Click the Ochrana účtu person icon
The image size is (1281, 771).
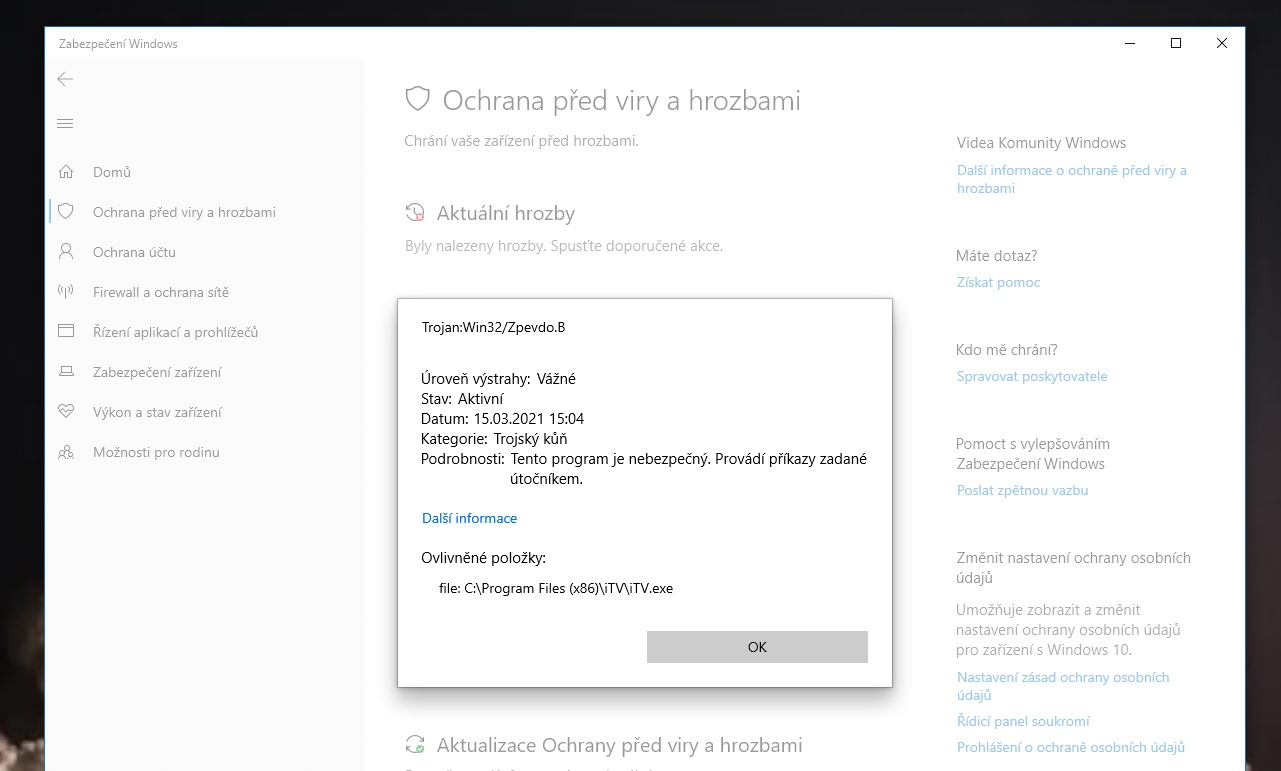pos(66,252)
